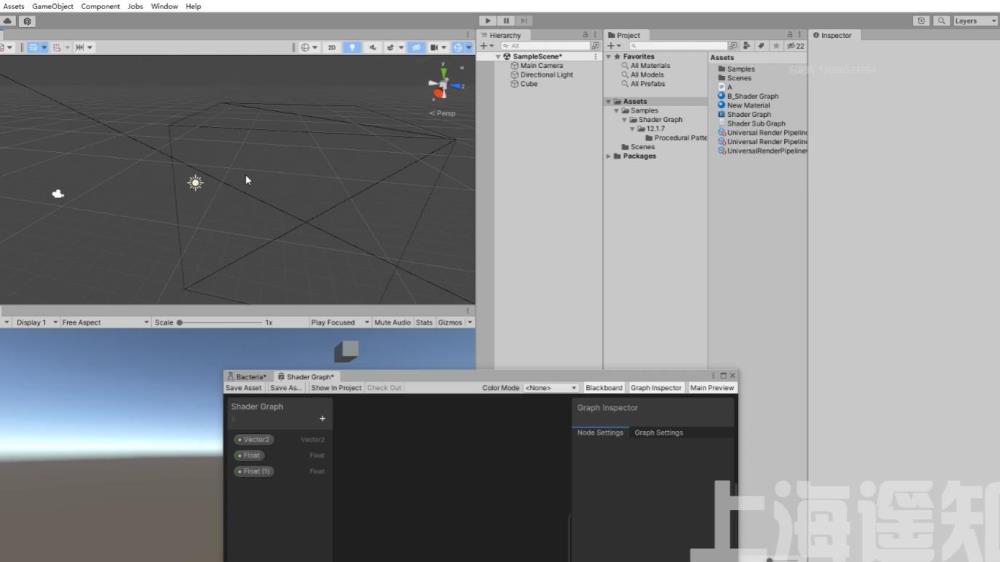Toggle Main Preview in Shader Graph

click(x=712, y=388)
